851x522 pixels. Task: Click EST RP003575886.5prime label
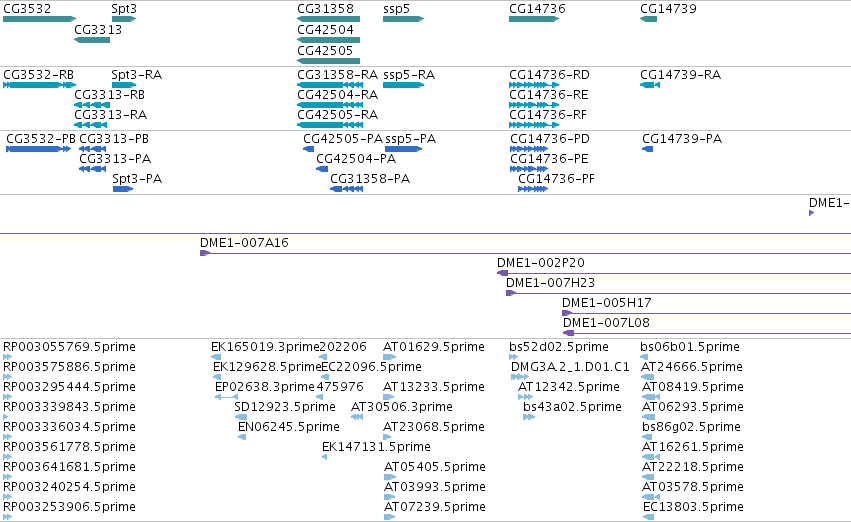[x=69, y=367]
